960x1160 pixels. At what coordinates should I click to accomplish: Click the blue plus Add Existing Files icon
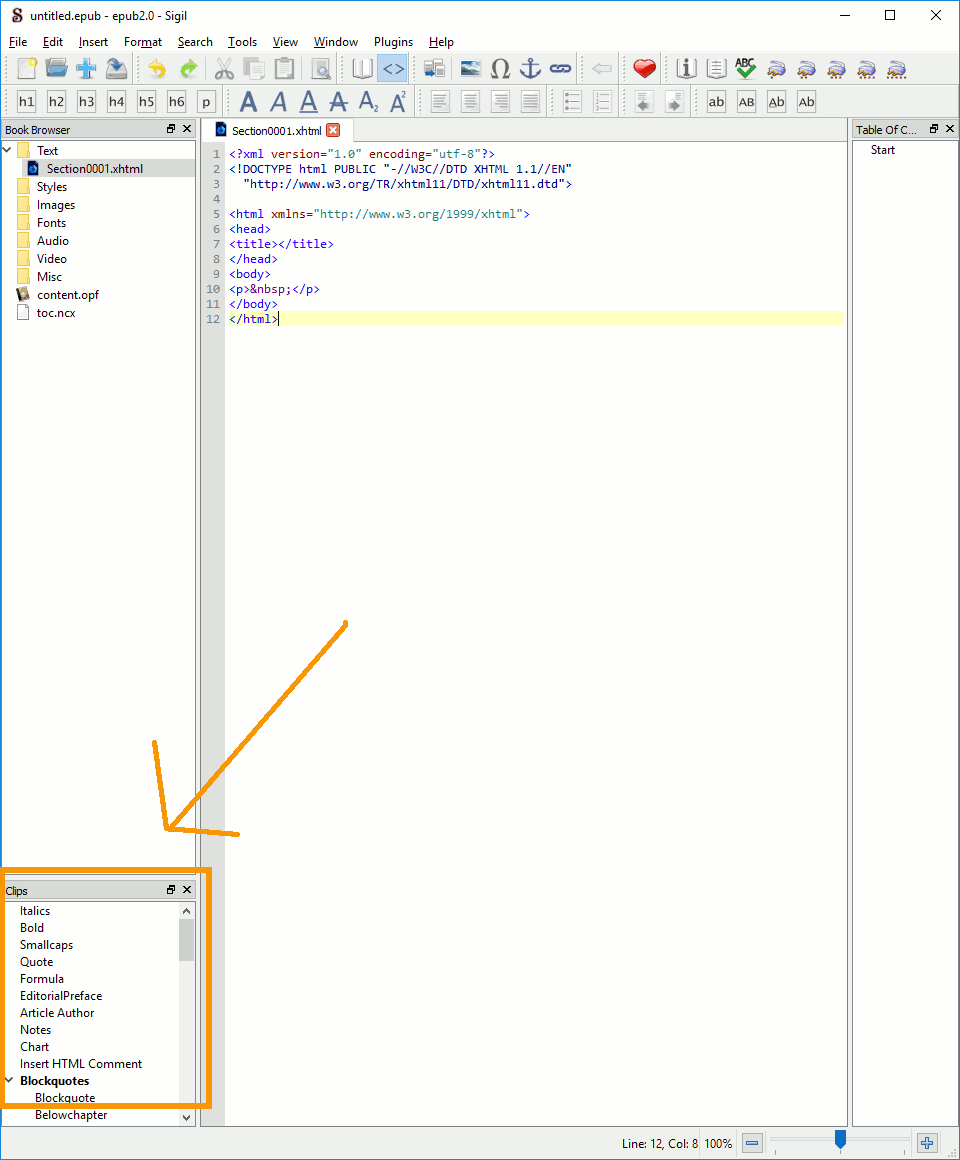(x=86, y=69)
